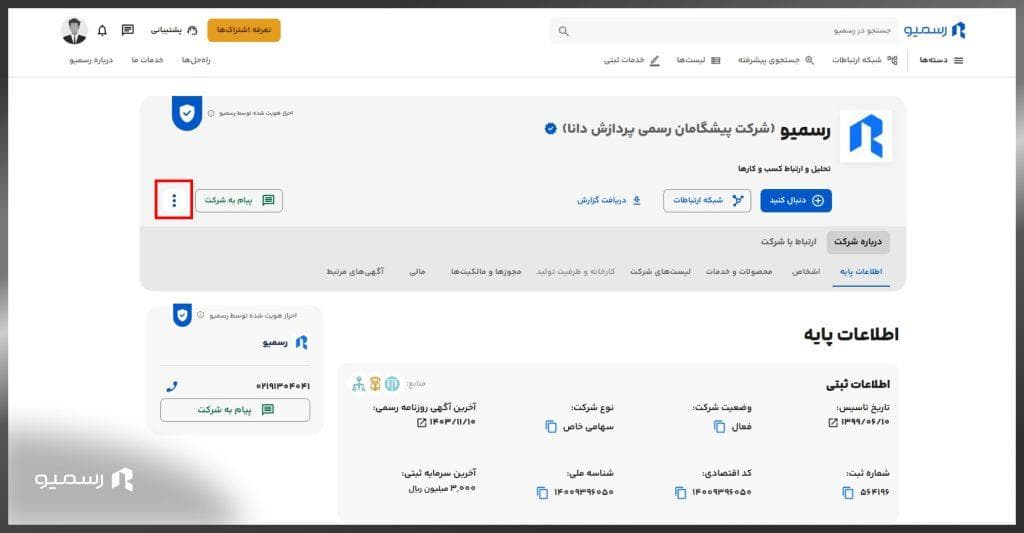
Task: Open the 'دسته‌ها' categories hamburger menu
Action: click(941, 60)
